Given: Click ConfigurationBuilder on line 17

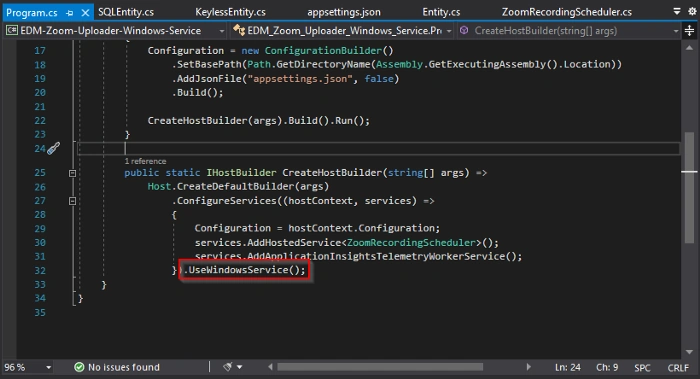Looking at the screenshot, I should (323, 50).
